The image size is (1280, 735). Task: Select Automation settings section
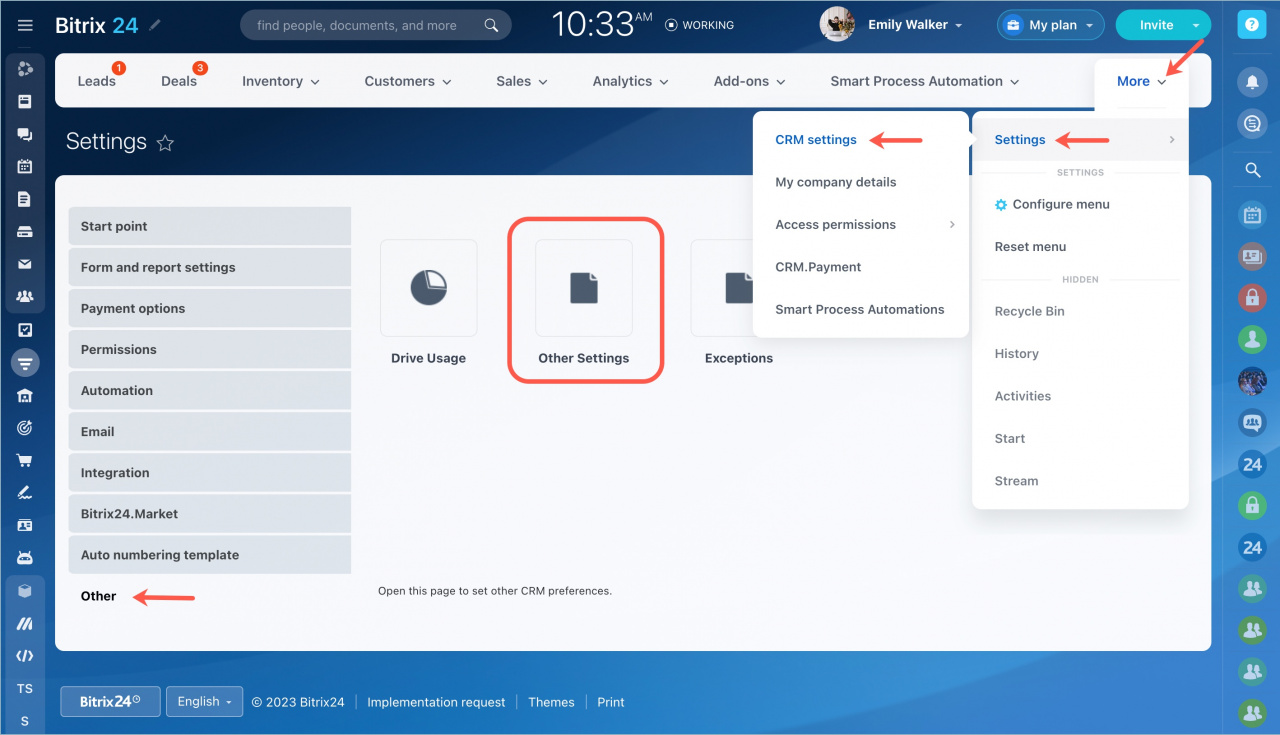[x=210, y=390]
